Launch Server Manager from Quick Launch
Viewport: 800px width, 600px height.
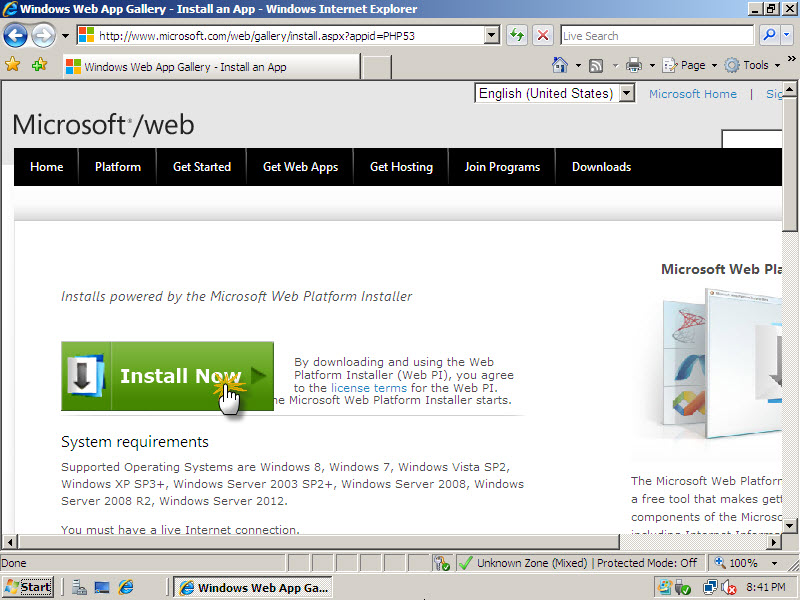point(79,588)
